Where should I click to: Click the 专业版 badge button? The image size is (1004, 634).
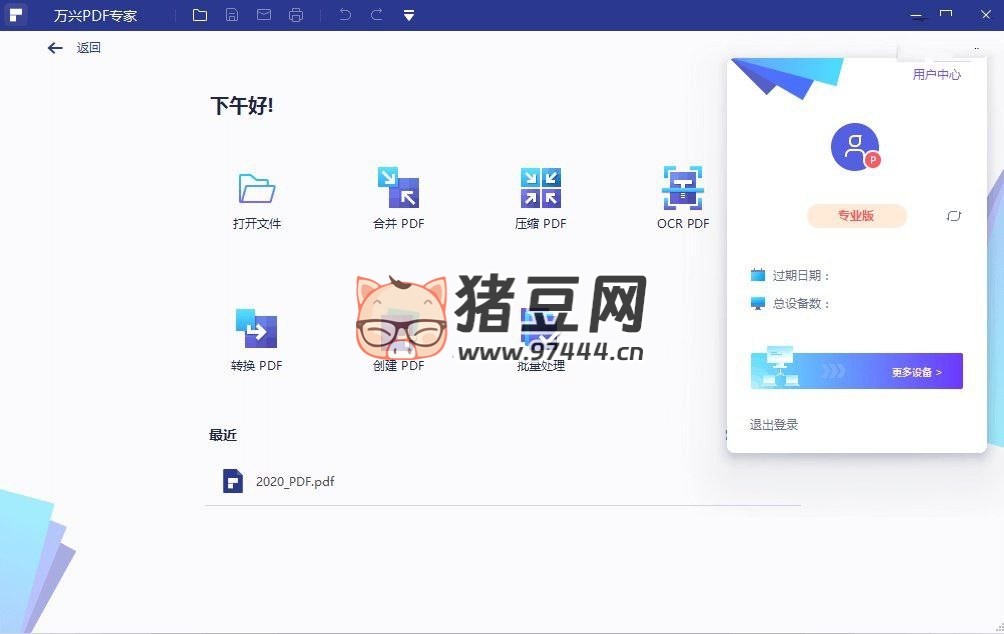tap(856, 215)
